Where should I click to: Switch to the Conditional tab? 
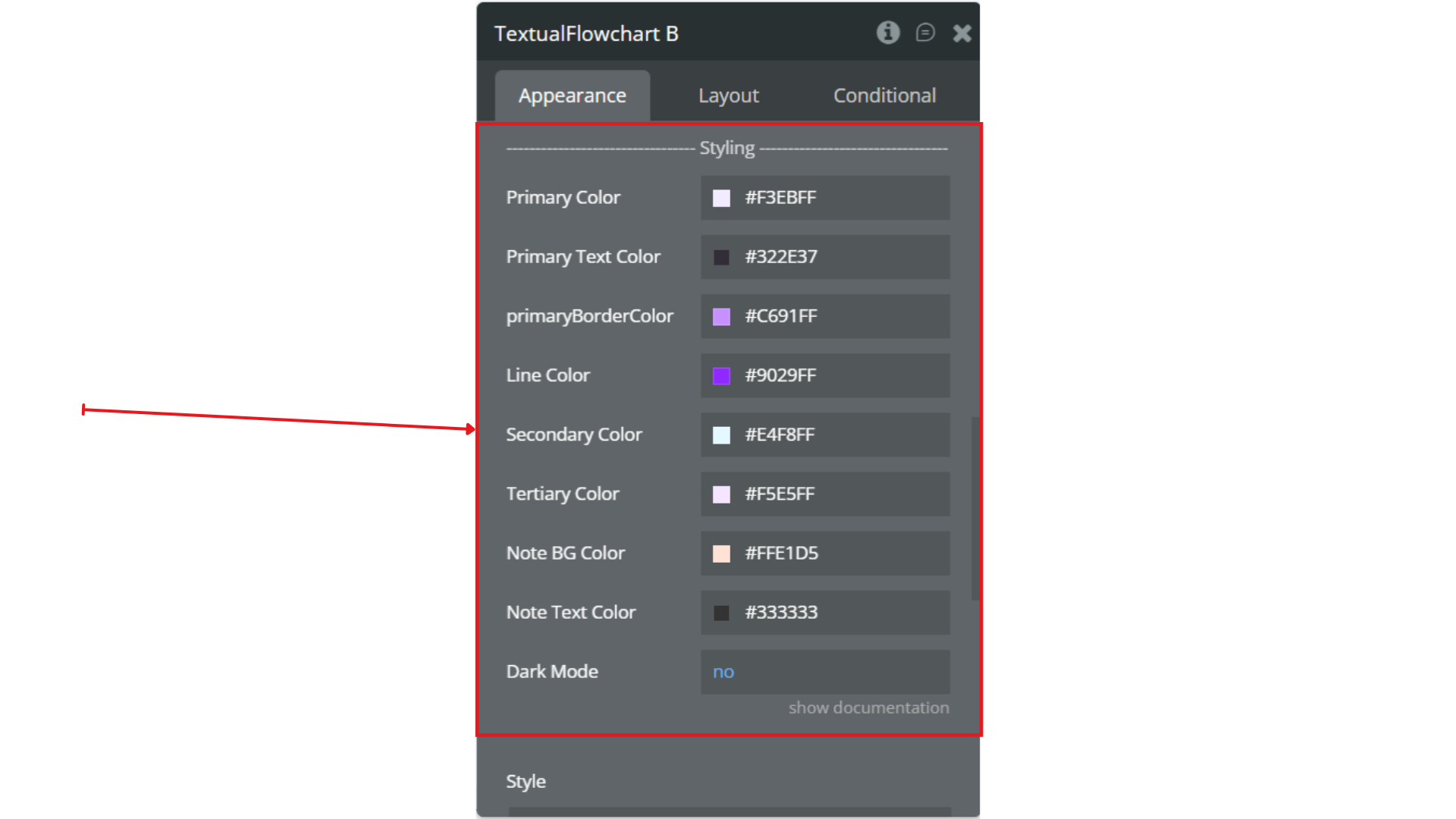884,96
